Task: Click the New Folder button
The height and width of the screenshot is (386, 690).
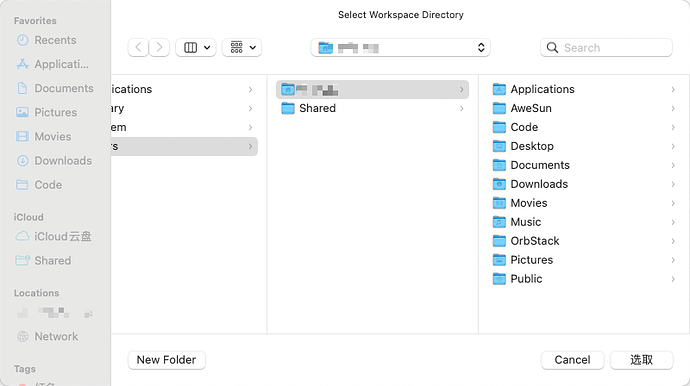Action: pyautogui.click(x=166, y=360)
